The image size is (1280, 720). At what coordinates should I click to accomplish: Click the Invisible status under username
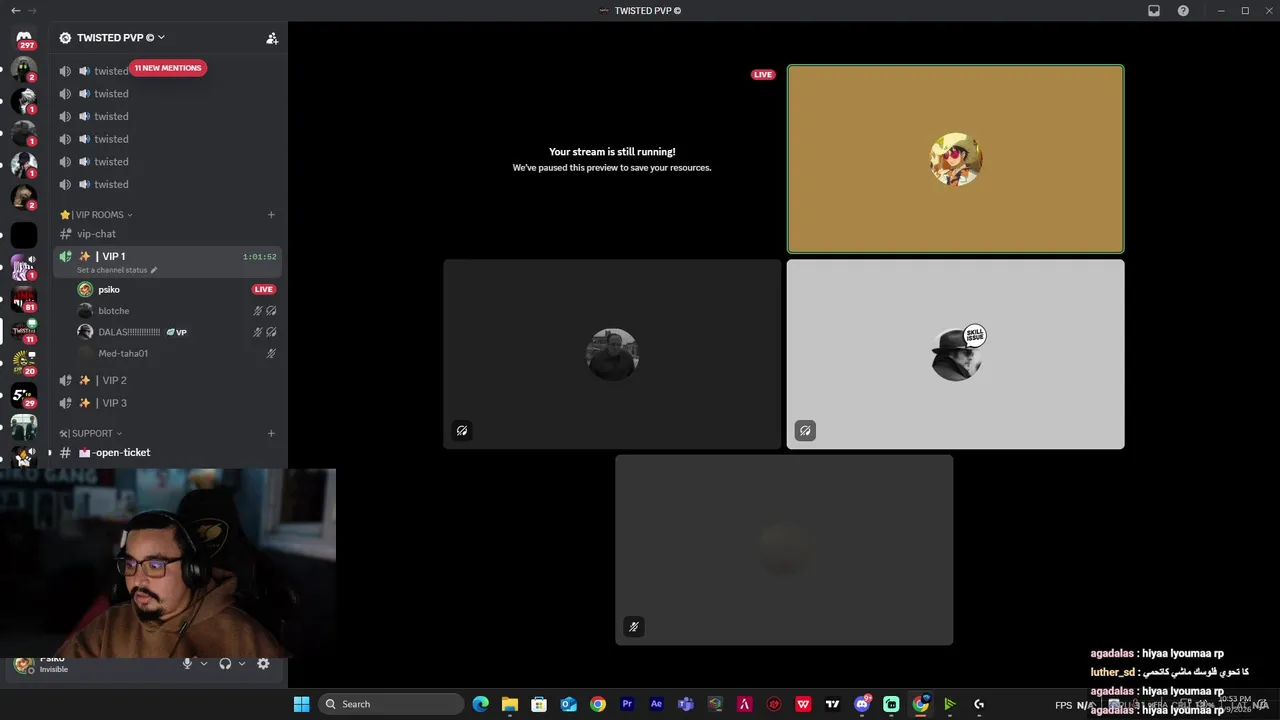click(x=54, y=670)
